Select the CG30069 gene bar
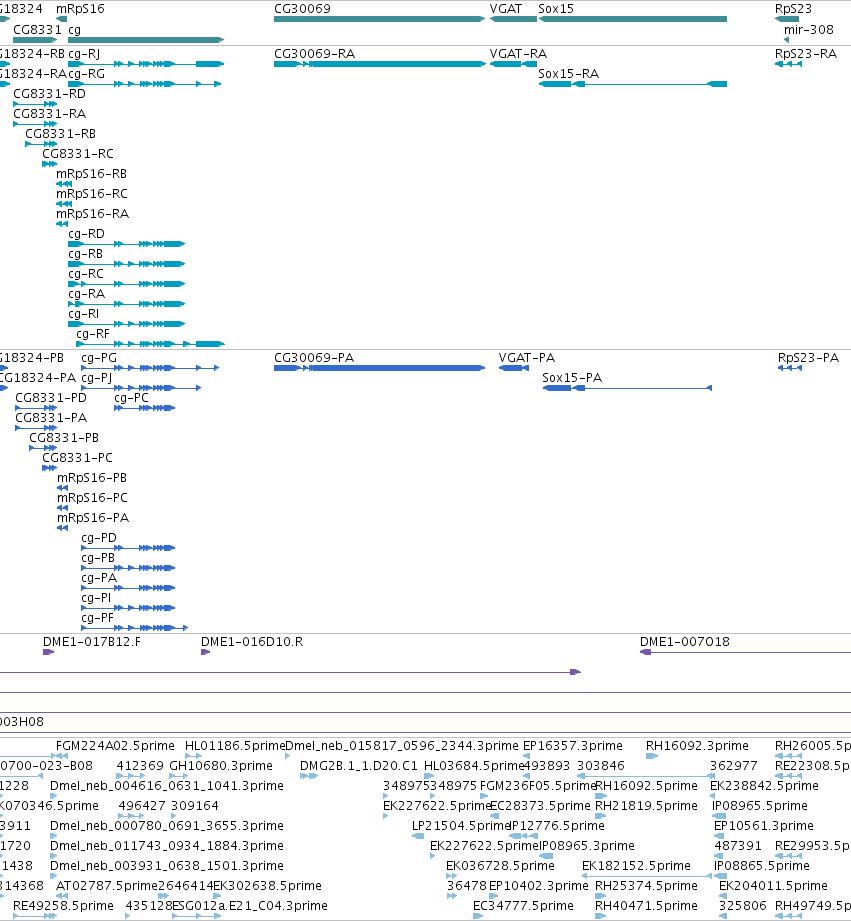 [379, 19]
